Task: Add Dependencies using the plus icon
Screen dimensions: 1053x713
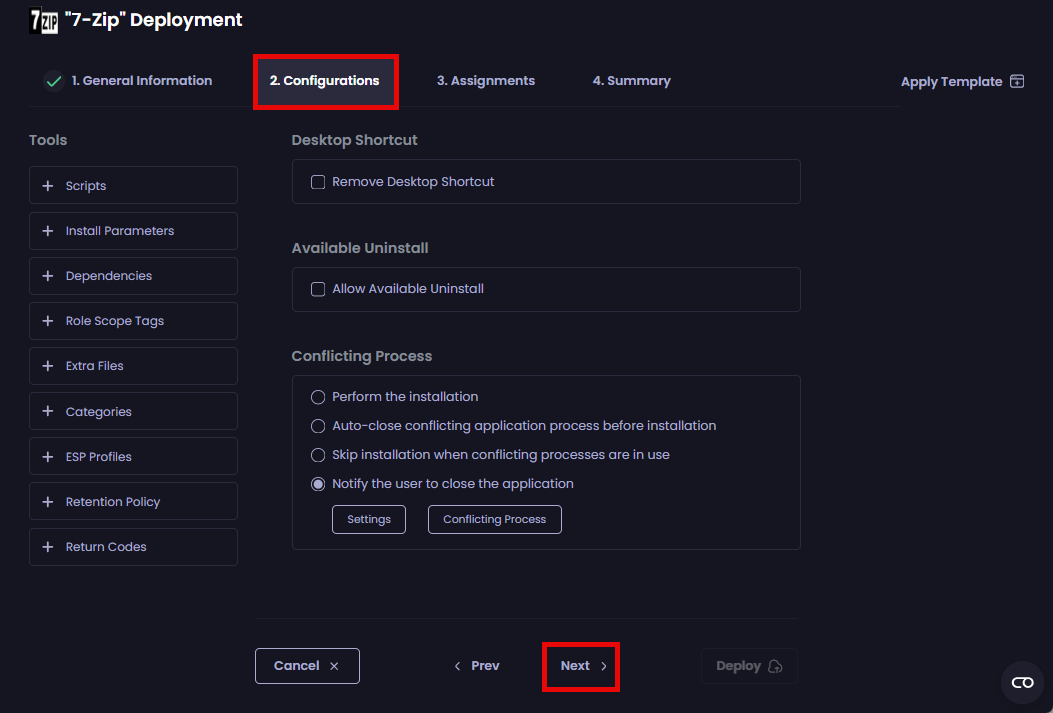Action: 47,275
